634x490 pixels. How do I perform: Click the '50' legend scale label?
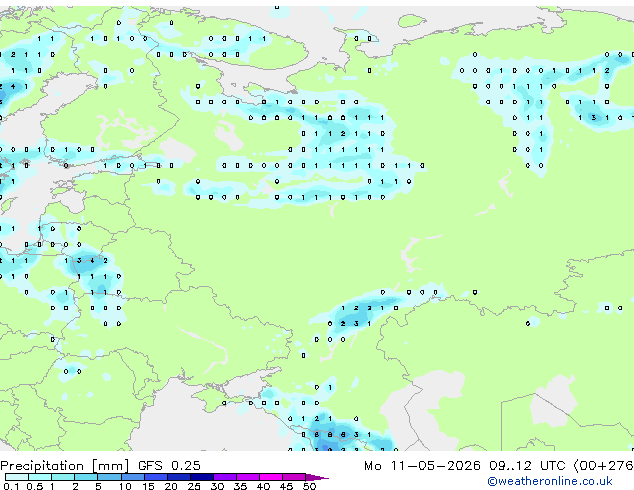(x=310, y=486)
